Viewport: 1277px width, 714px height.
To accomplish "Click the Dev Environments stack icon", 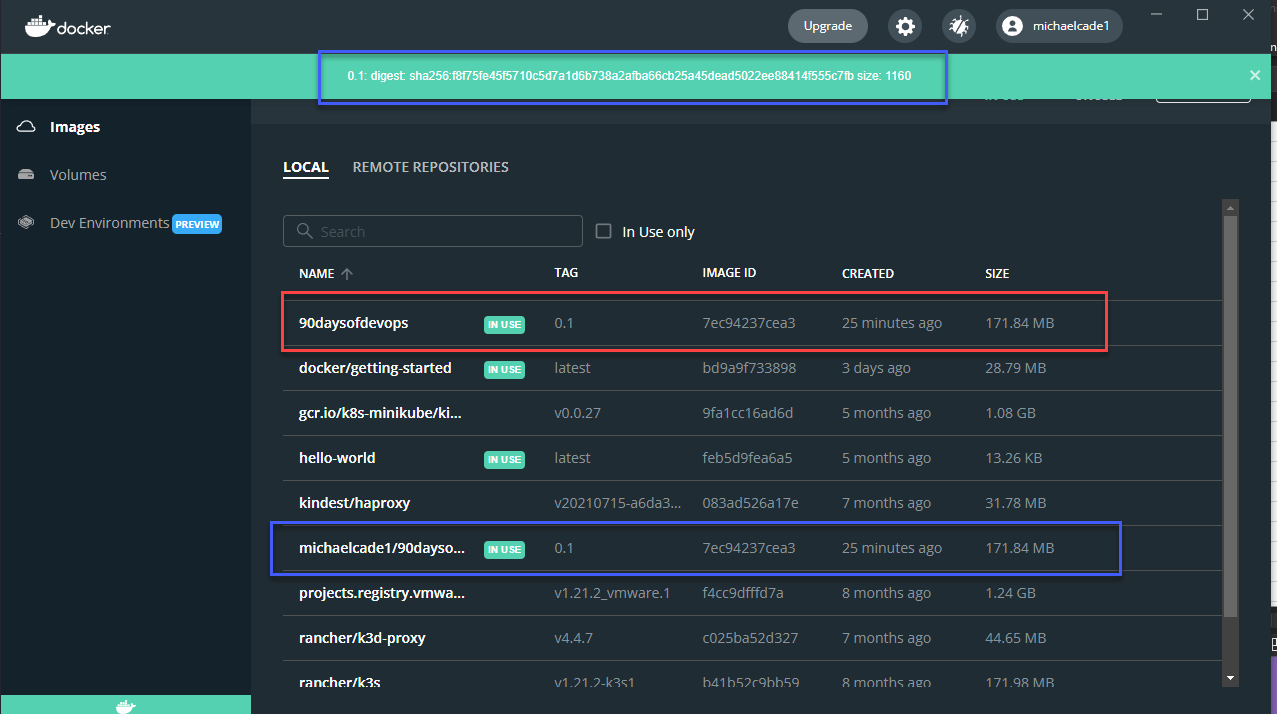I will pyautogui.click(x=27, y=223).
